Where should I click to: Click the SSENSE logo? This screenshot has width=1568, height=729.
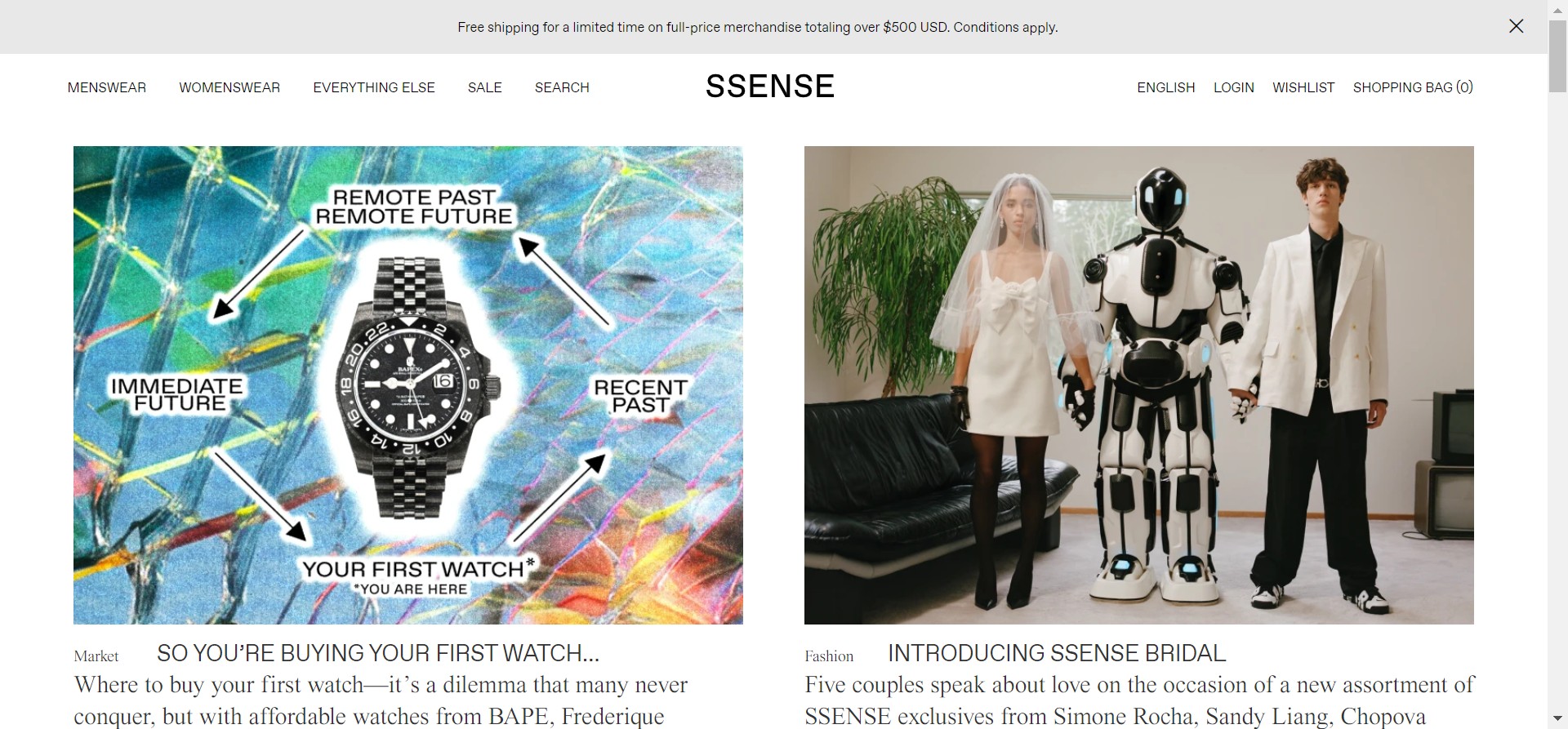pos(770,87)
